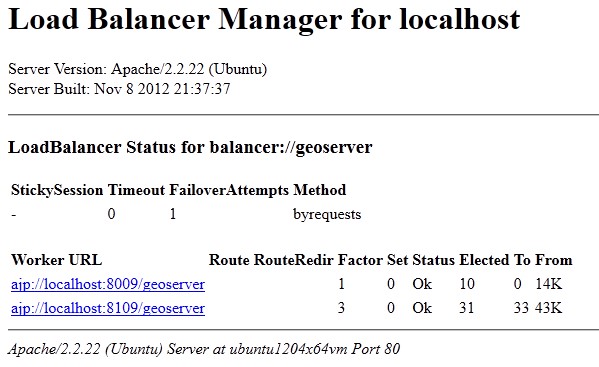Click the FailoverAttempts value 1
This screenshot has height=367, width=599.
173,214
